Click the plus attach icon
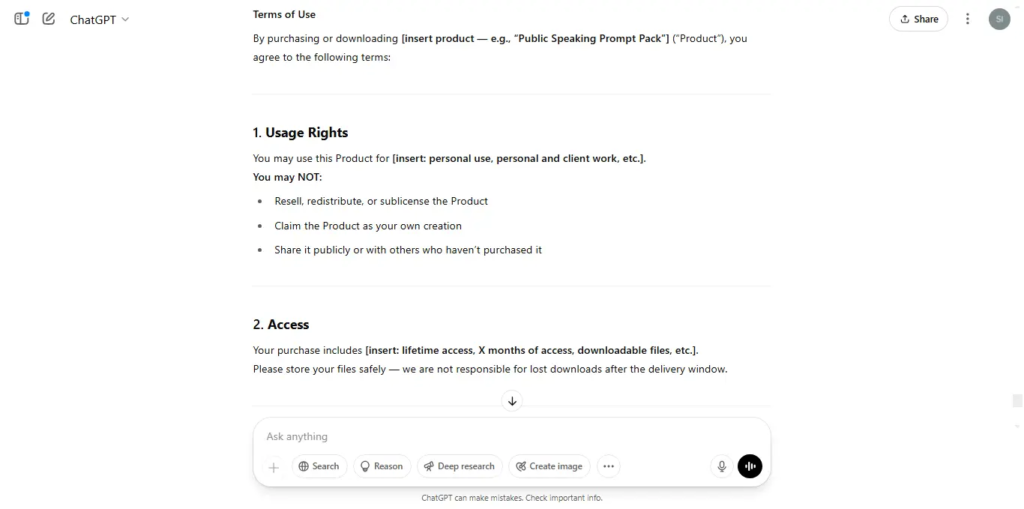The width and height of the screenshot is (1024, 509). point(274,467)
